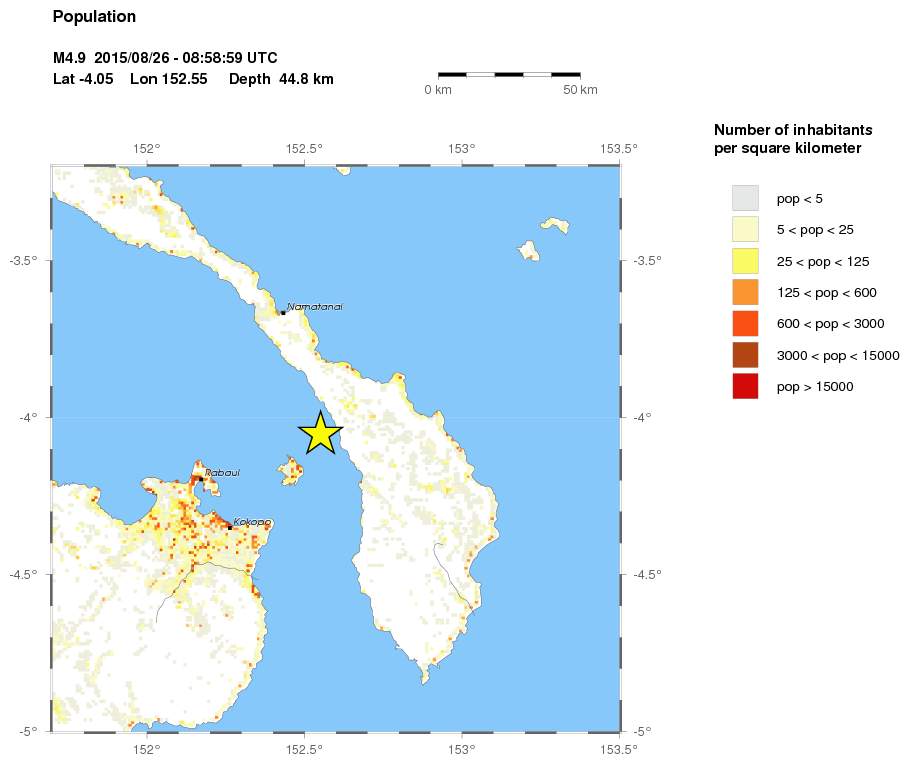The height and width of the screenshot is (764, 910).
Task: Click the red 'pop > 15000' swatch
Action: 745,386
